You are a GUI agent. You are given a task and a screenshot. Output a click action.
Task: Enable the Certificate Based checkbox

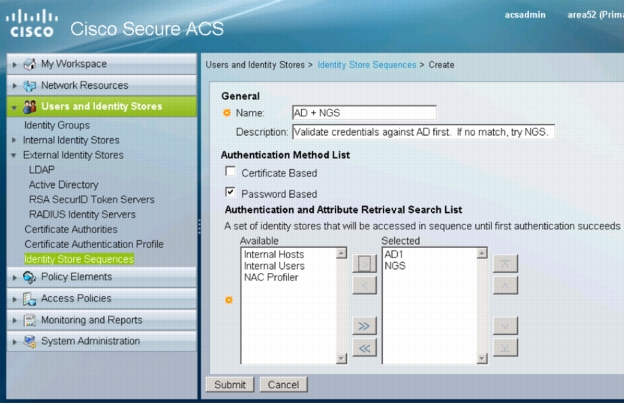(230, 172)
